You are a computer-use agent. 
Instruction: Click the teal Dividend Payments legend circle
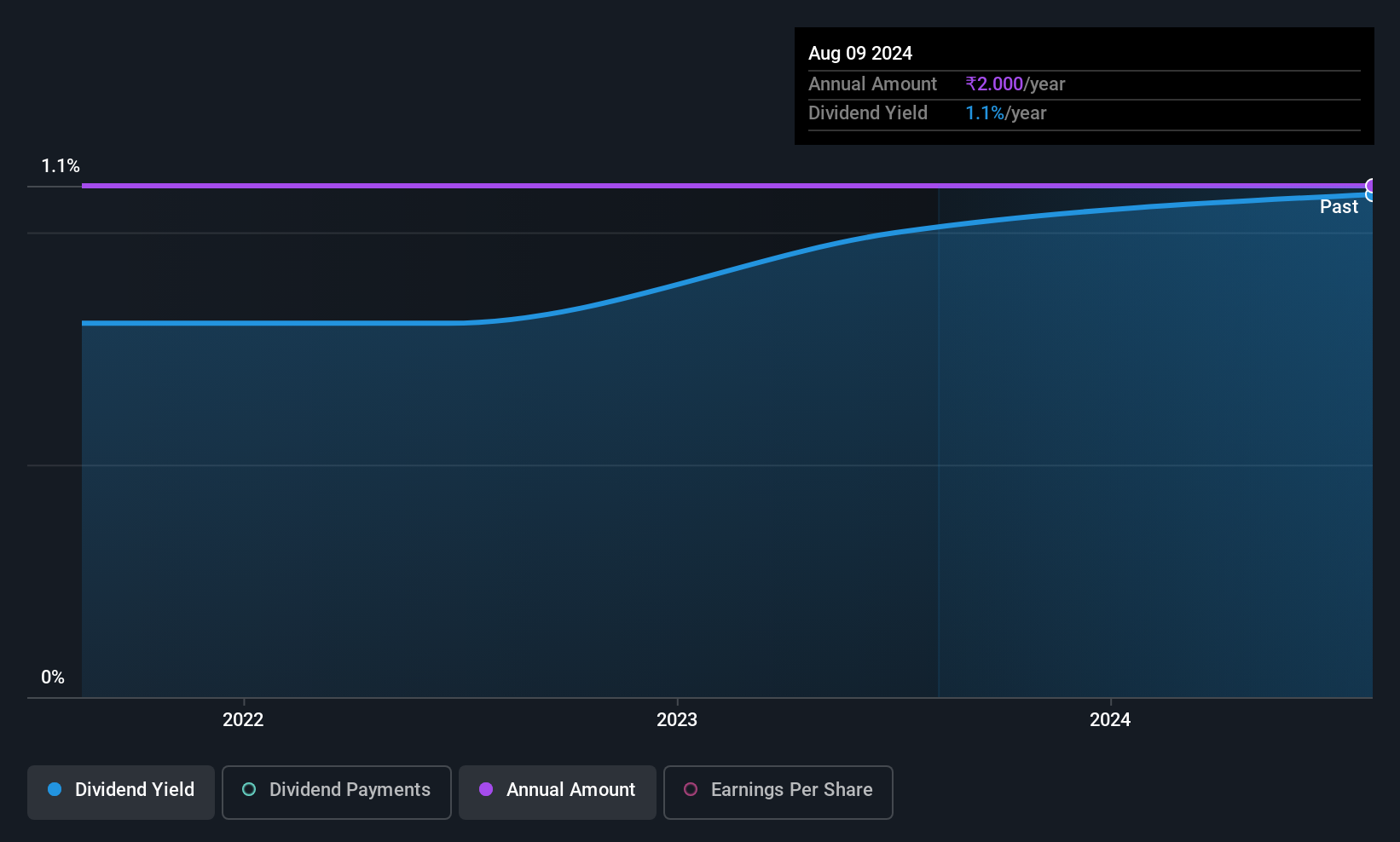coord(249,789)
